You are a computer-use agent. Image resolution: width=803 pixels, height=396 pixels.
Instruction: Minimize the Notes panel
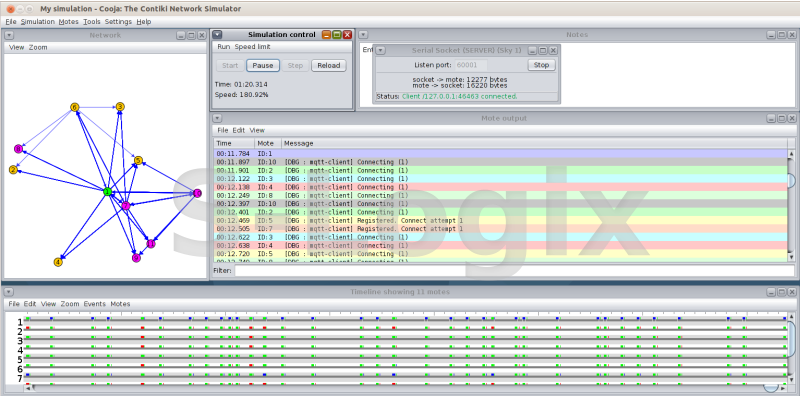(771, 35)
